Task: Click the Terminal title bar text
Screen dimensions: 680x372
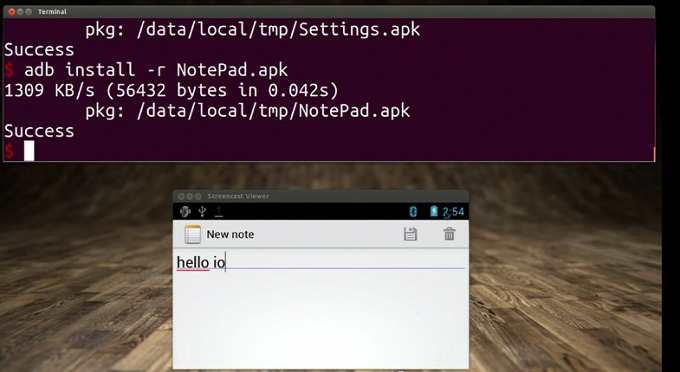Action: tap(52, 12)
